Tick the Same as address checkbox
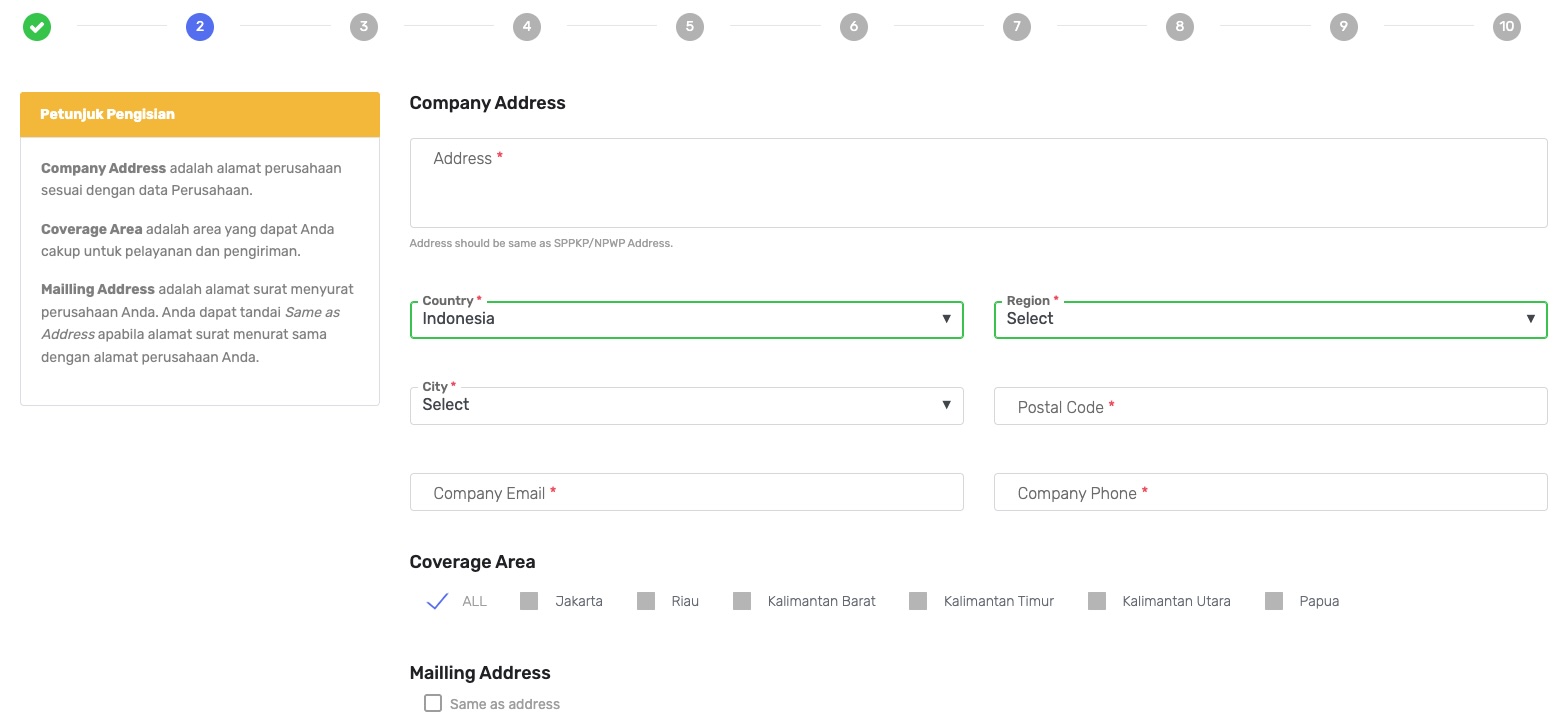Viewport: 1566px width, 725px height. click(433, 703)
